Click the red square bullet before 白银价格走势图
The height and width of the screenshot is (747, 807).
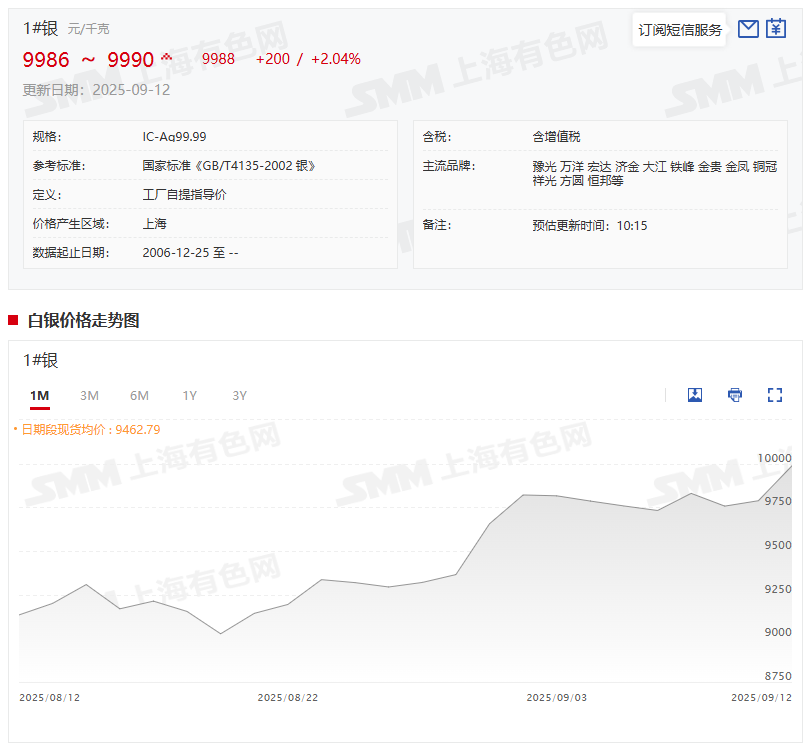point(13,320)
